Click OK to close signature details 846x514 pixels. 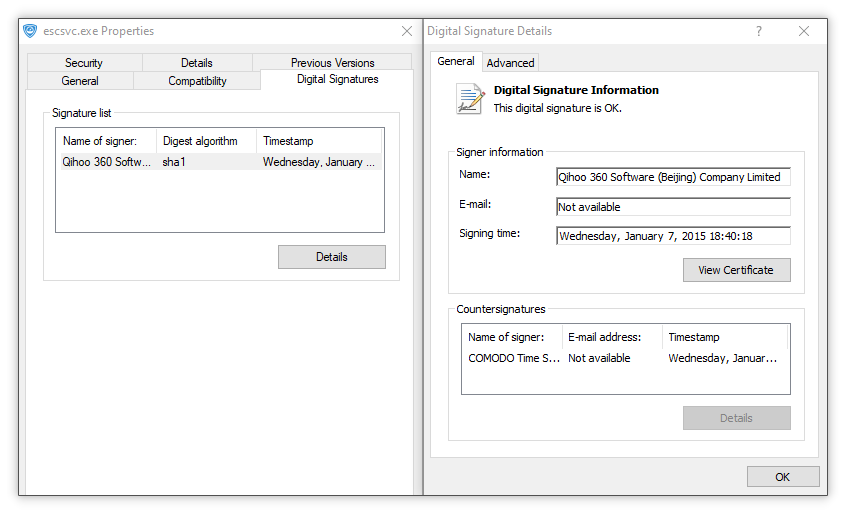pyautogui.click(x=782, y=477)
